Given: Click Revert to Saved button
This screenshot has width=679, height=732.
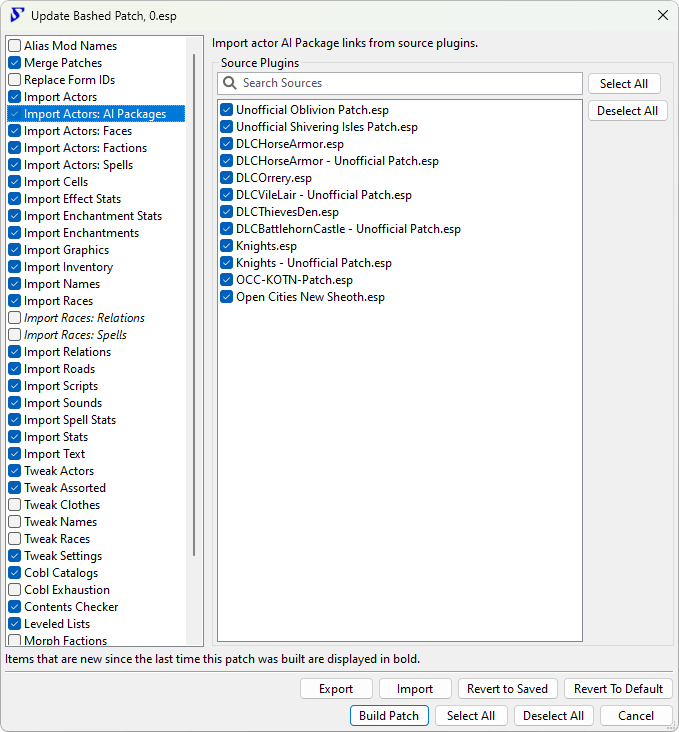Looking at the screenshot, I should pyautogui.click(x=508, y=689).
